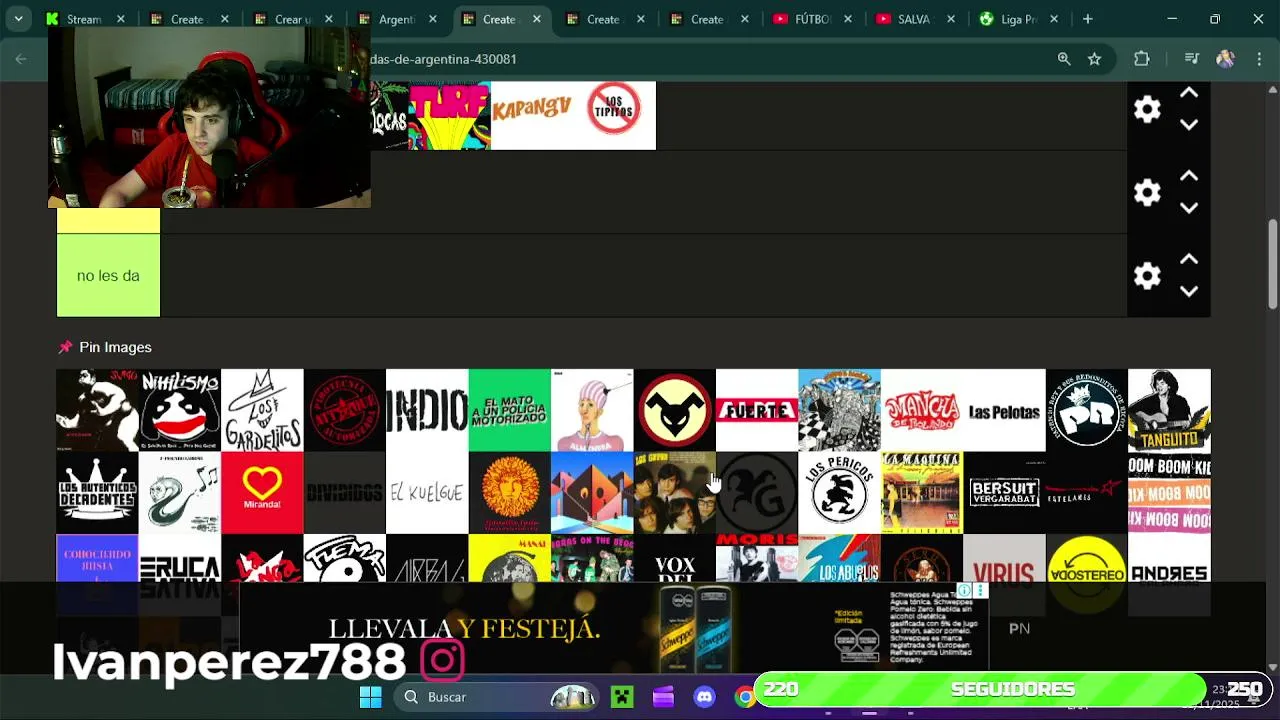
Task: Click the browser zoom magnifier icon
Action: pyautogui.click(x=1064, y=59)
